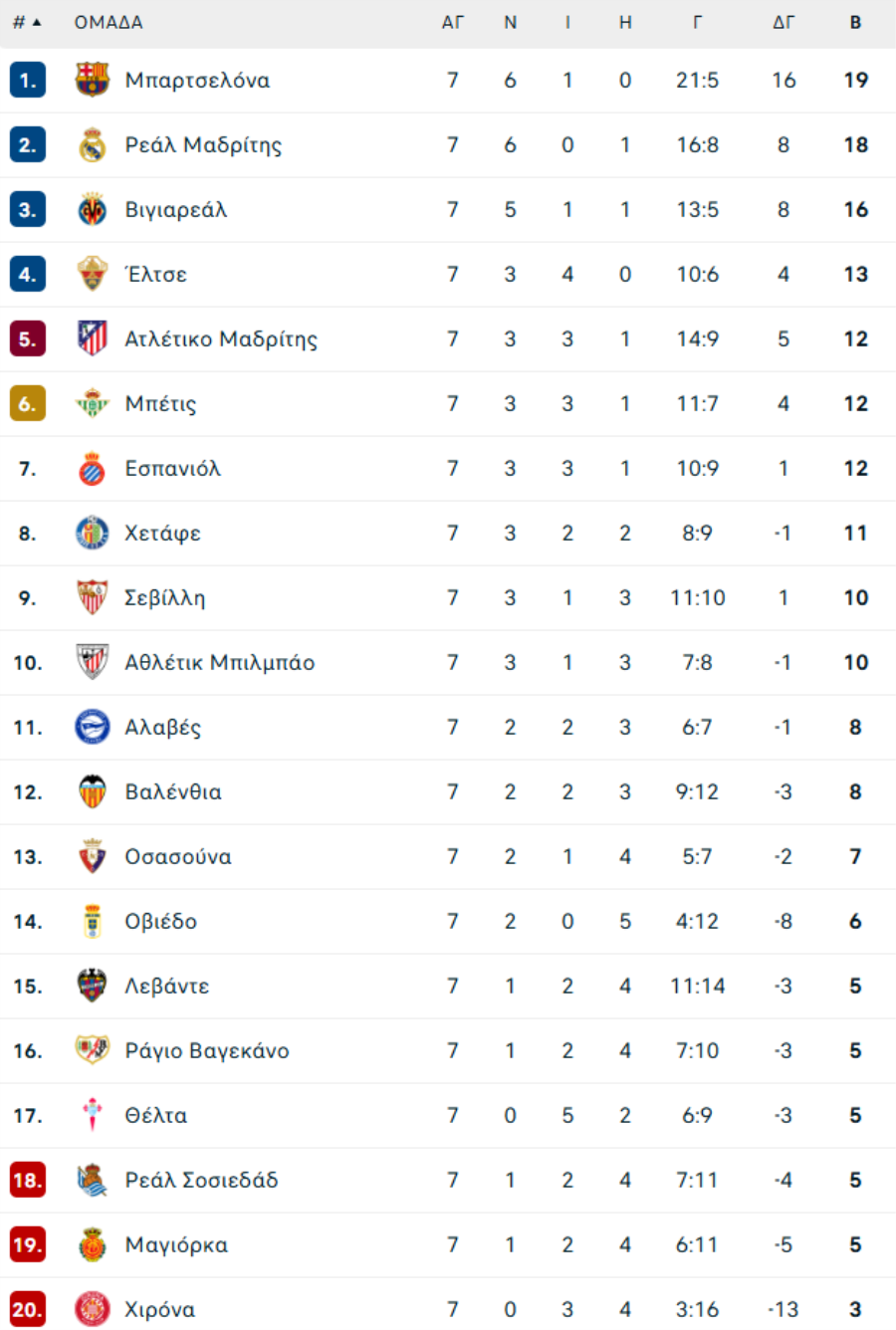This screenshot has height=1330, width=896.
Task: Click the Atlético Madrid crest icon
Action: pos(93,338)
